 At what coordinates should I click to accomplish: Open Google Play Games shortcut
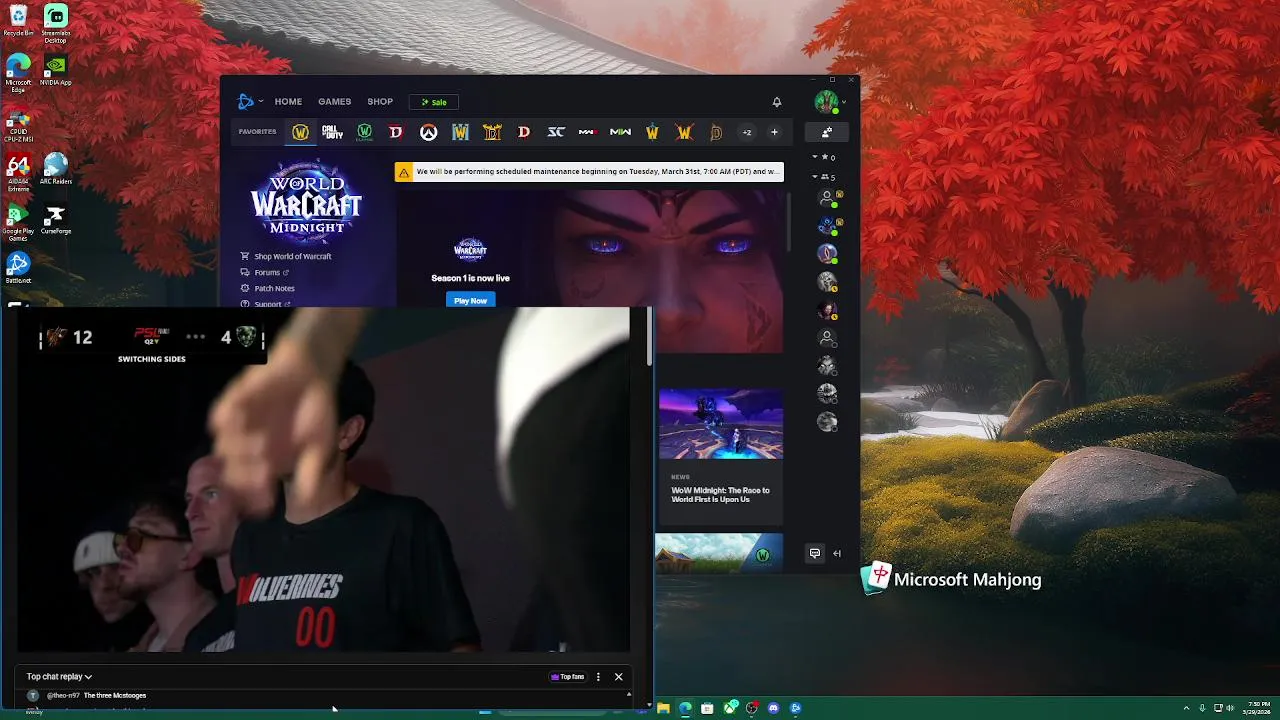click(x=18, y=223)
